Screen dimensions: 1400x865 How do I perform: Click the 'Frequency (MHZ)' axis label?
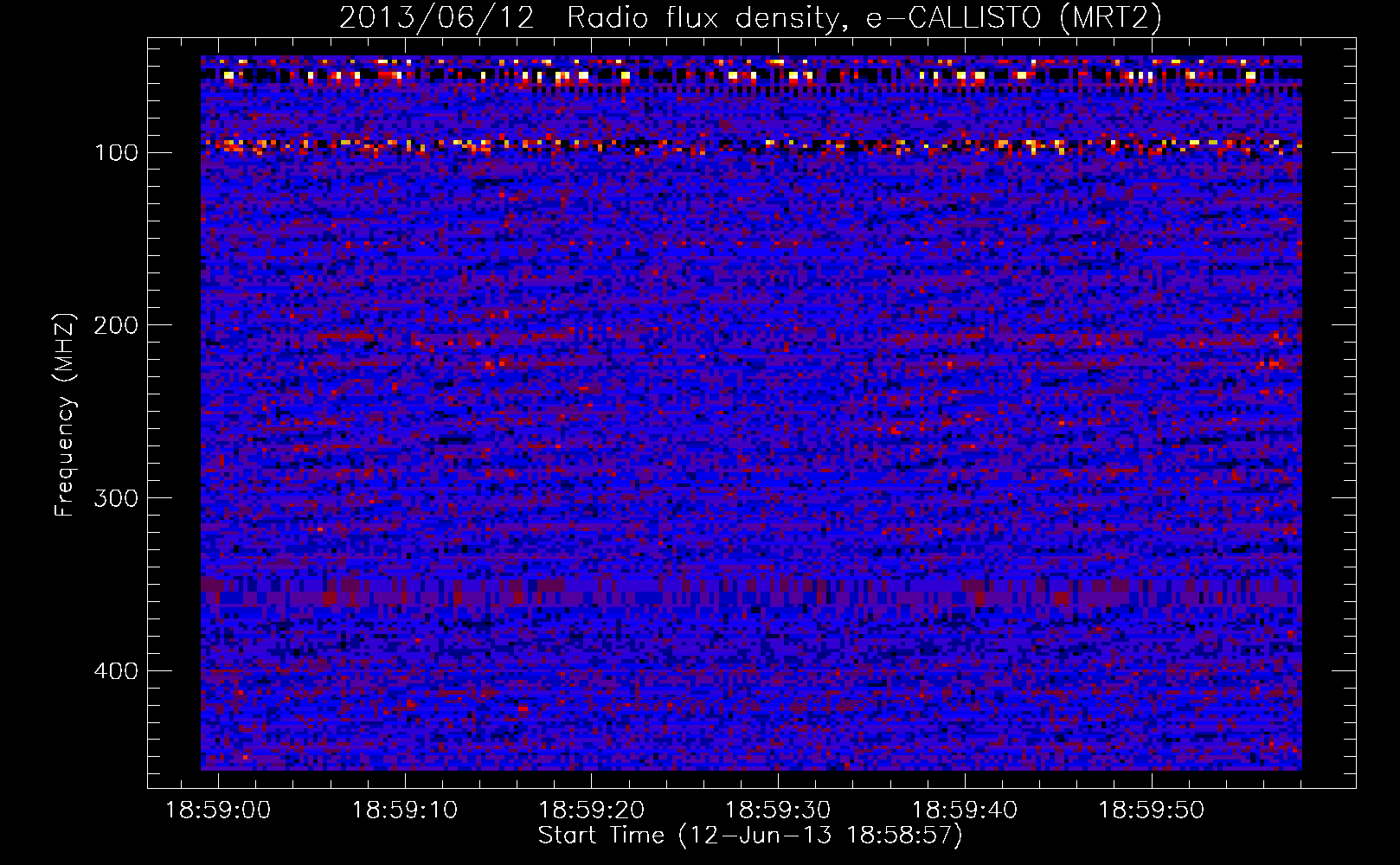65,415
